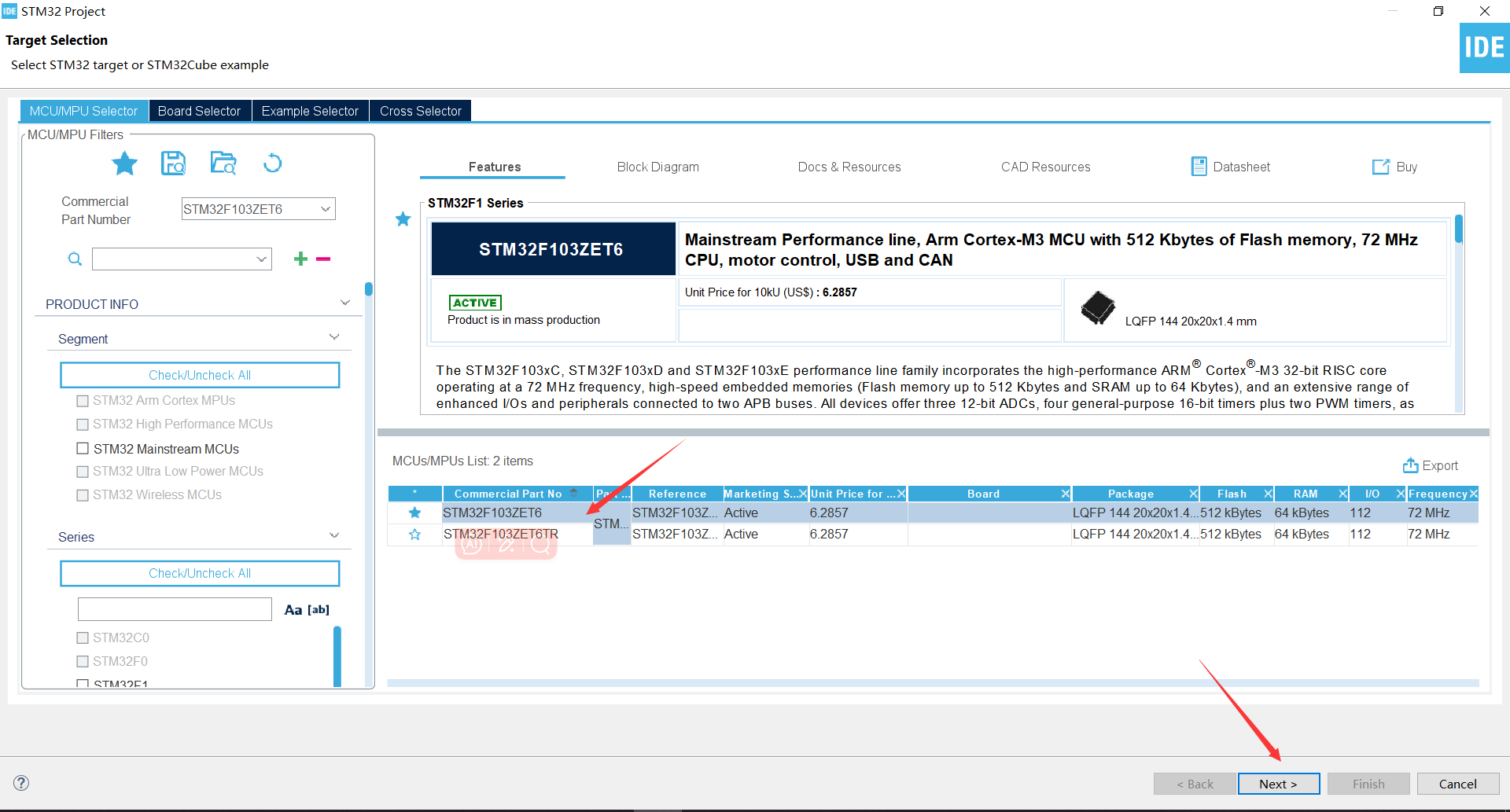Remove the RAM column
Screen dimensions: 1510x812
[x=1343, y=494]
